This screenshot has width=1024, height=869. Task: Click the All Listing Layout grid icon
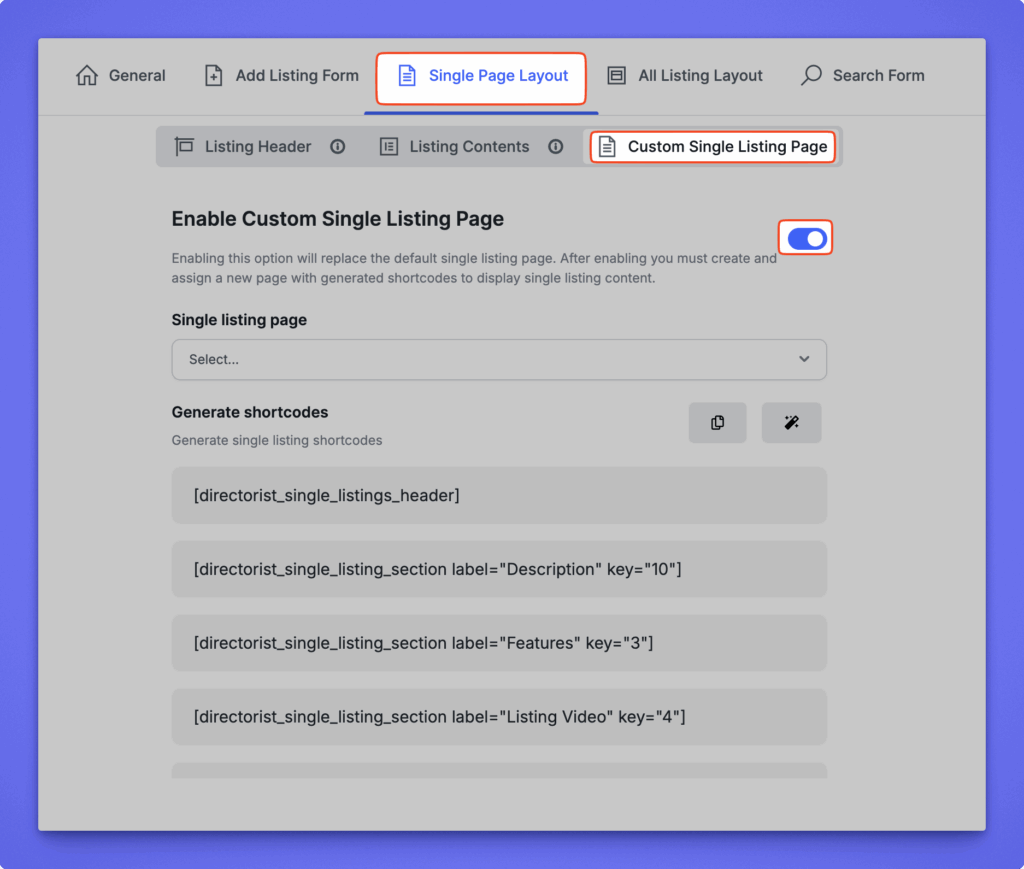[617, 76]
